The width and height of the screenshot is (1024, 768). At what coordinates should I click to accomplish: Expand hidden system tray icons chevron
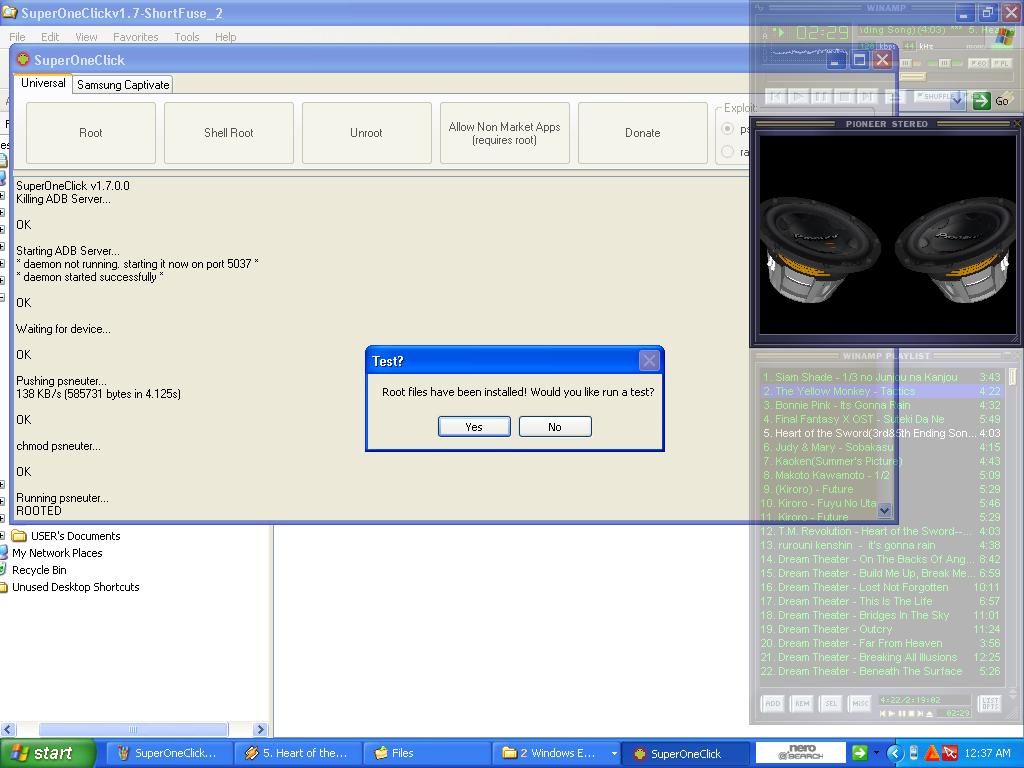point(895,753)
